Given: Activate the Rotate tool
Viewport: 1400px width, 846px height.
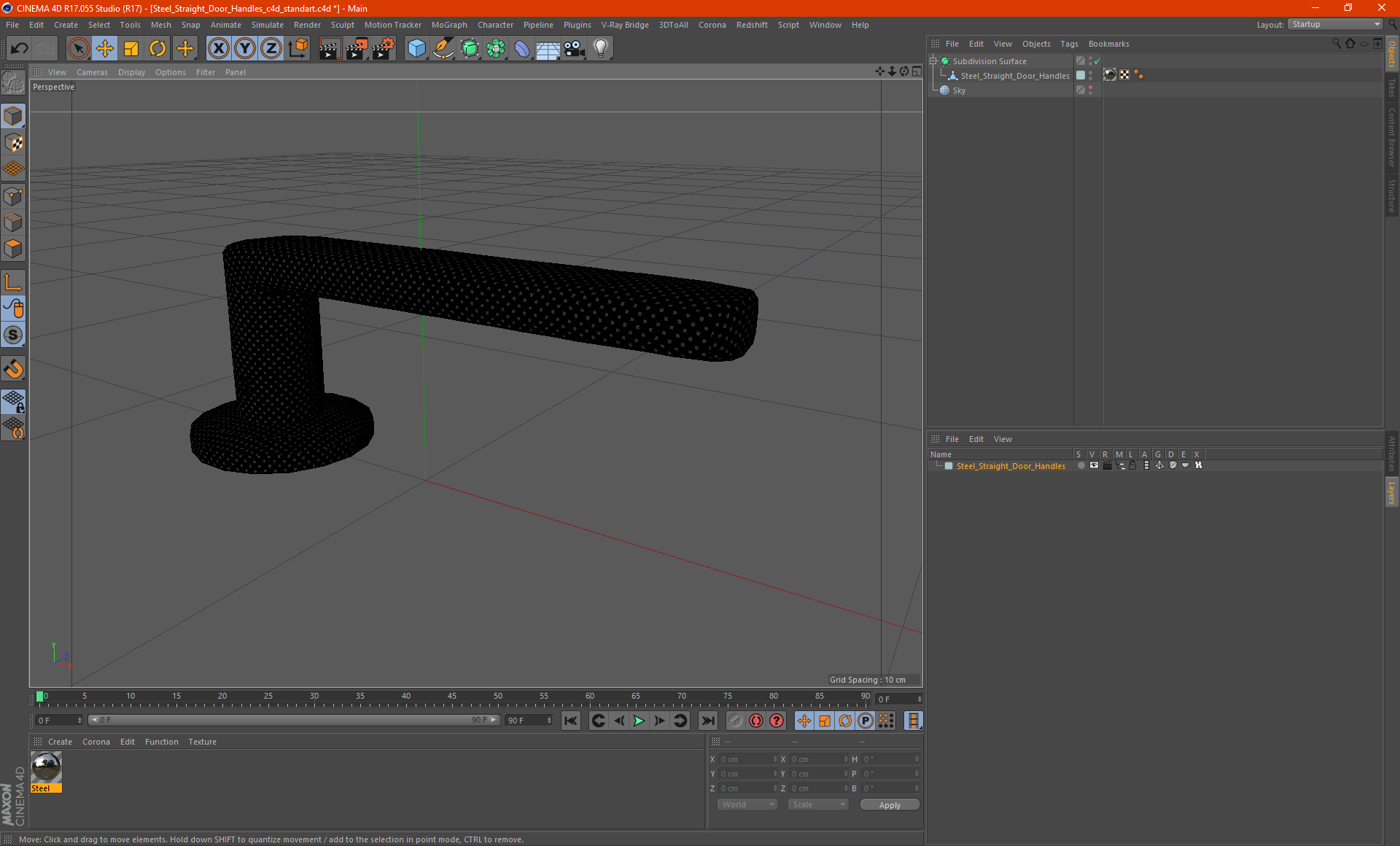Looking at the screenshot, I should click(x=157, y=49).
